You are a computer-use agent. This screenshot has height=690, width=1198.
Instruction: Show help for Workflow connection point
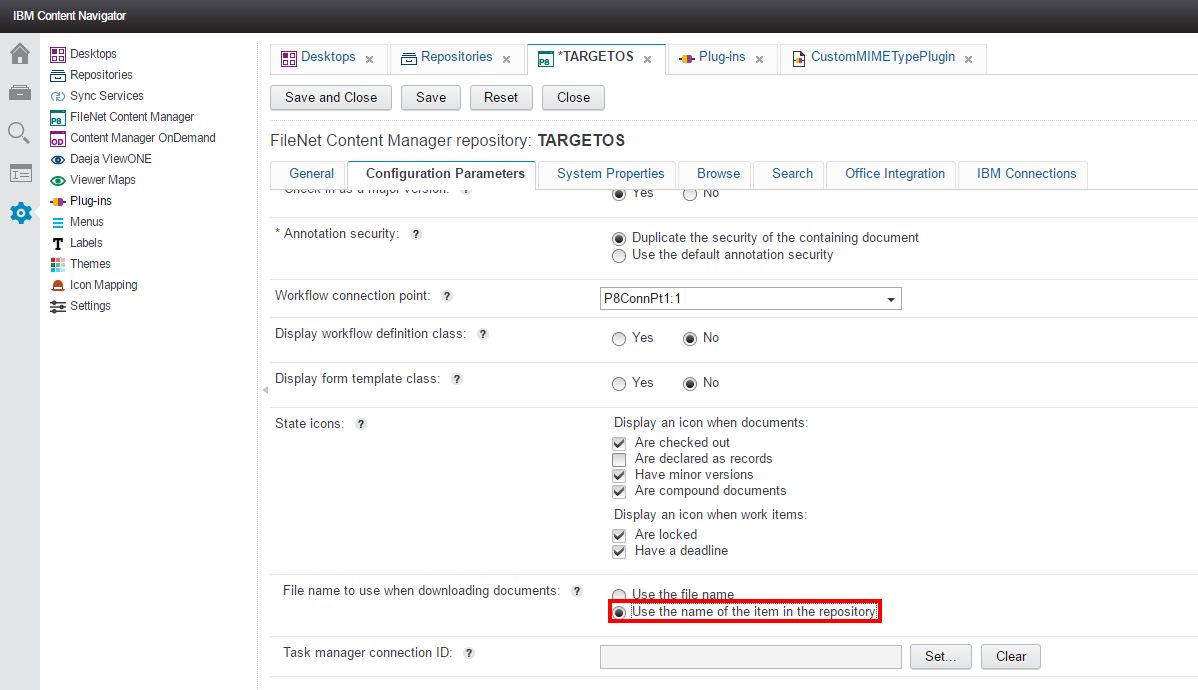[x=447, y=296]
